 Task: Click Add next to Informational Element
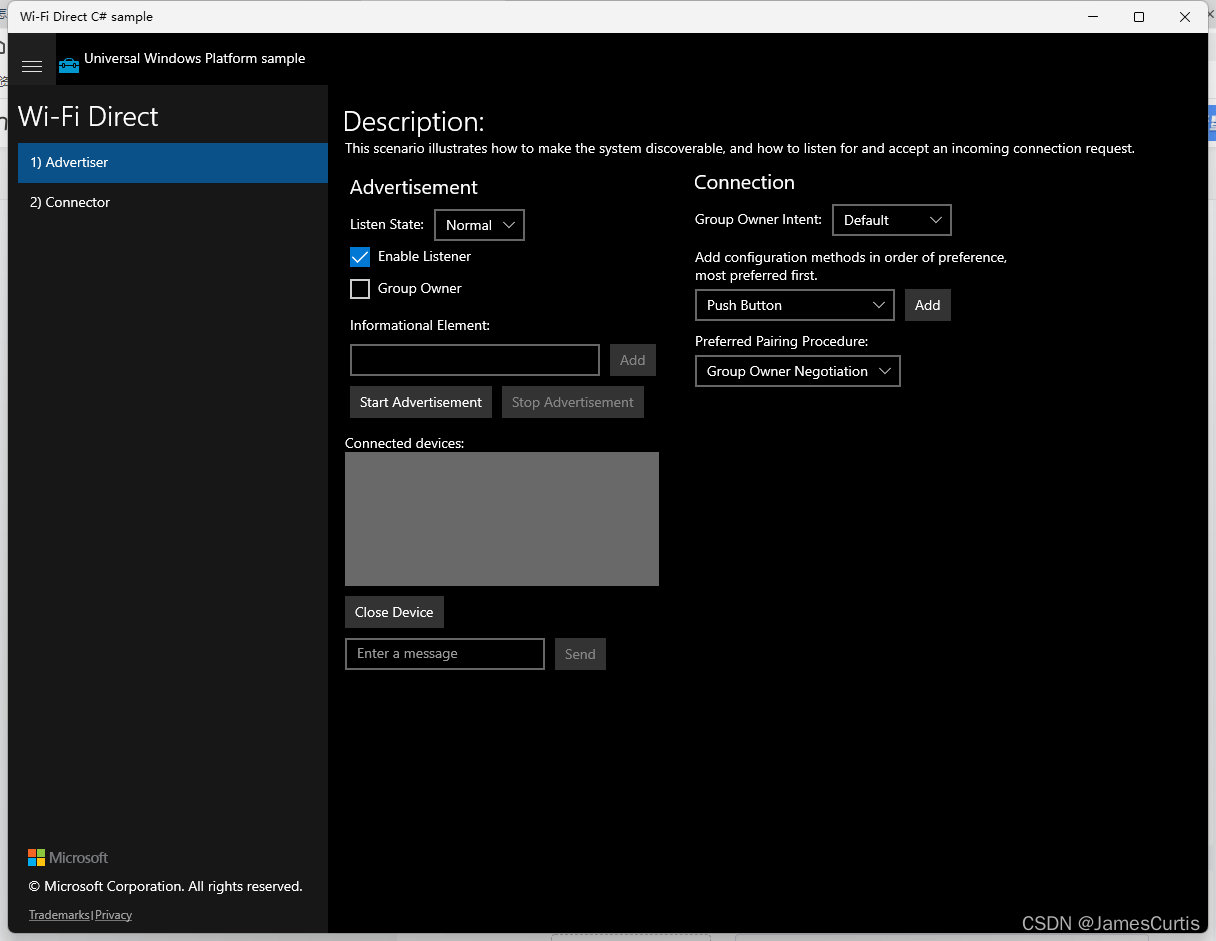633,360
